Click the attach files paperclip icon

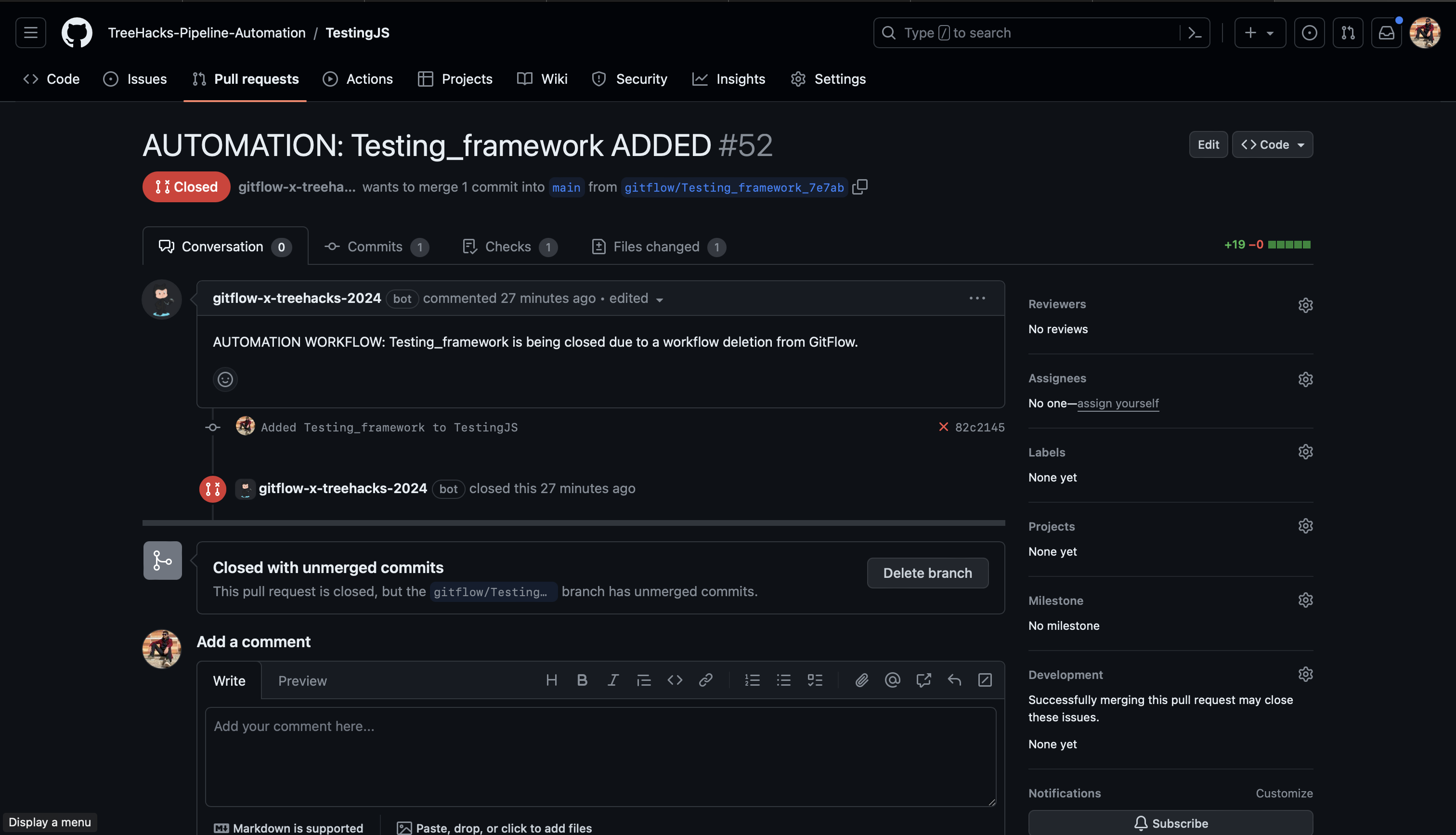(x=861, y=680)
